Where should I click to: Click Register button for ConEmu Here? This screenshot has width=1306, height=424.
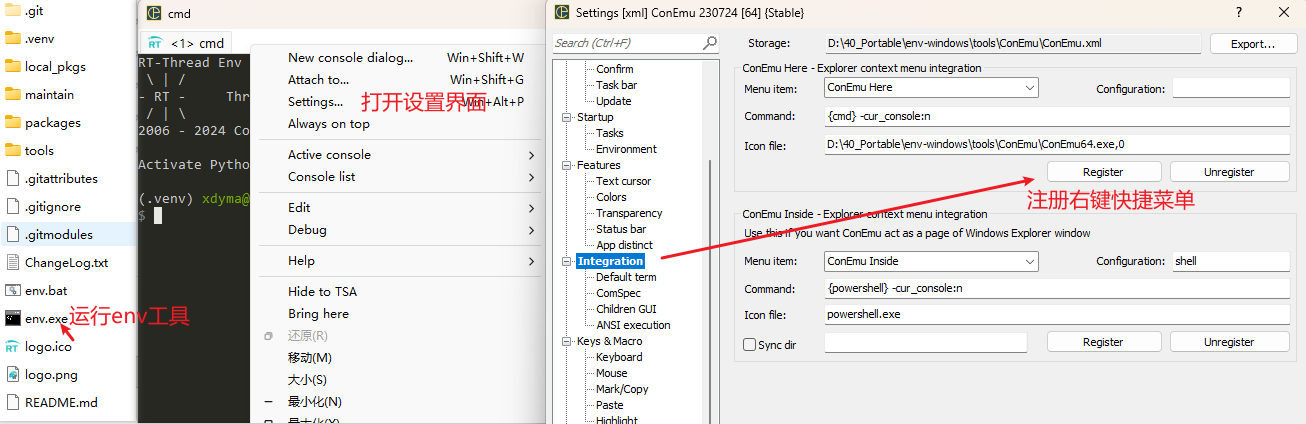click(x=1103, y=172)
